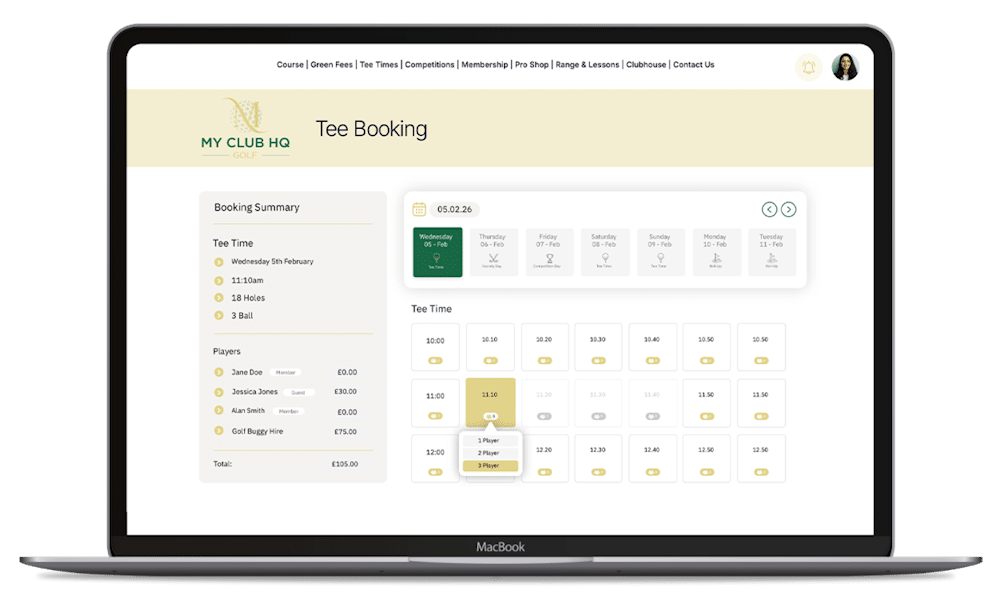Viewport: 1000px width, 604px height.
Task: Open the user profile avatar
Action: tap(845, 67)
